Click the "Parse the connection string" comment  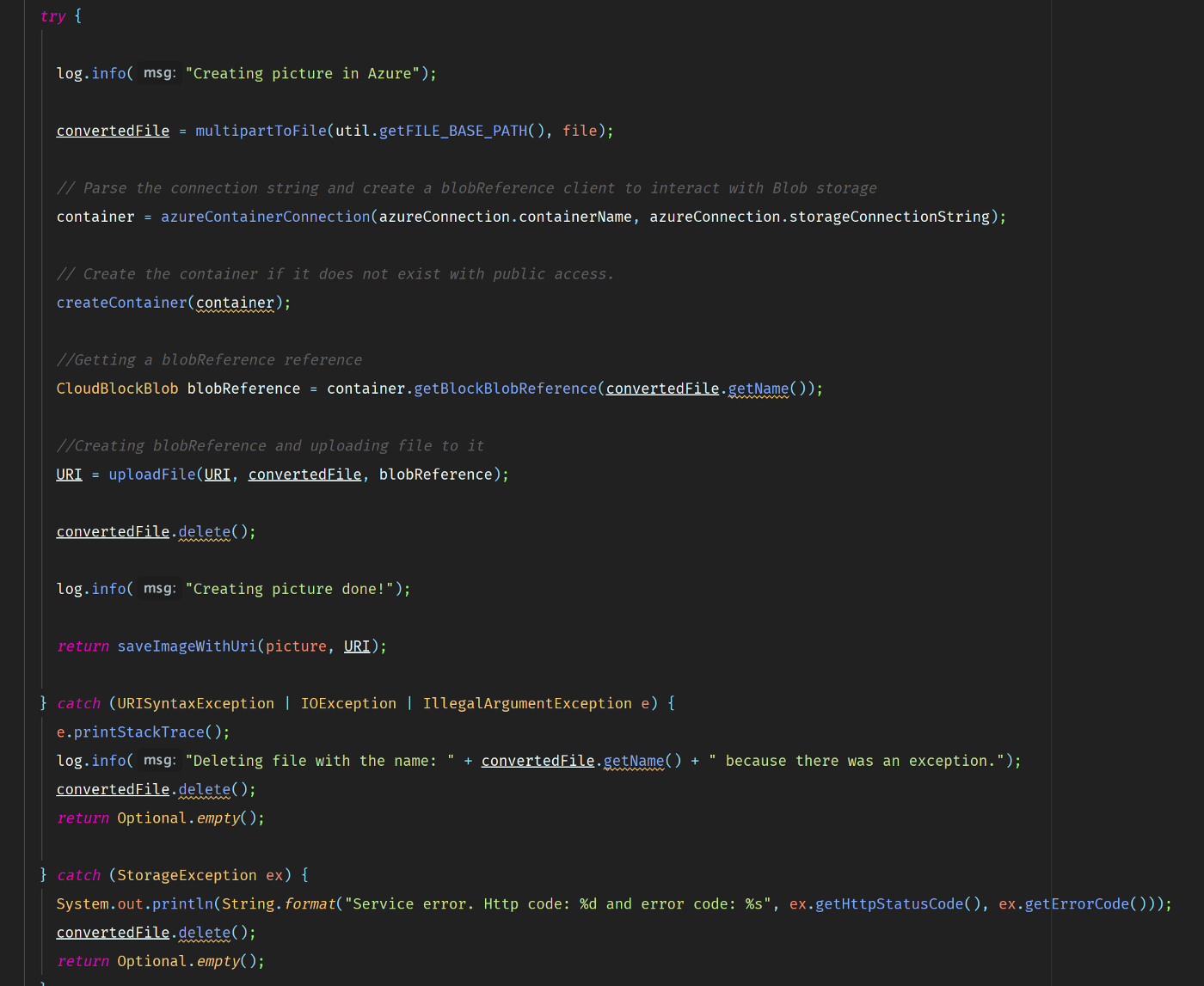pyautogui.click(x=466, y=188)
